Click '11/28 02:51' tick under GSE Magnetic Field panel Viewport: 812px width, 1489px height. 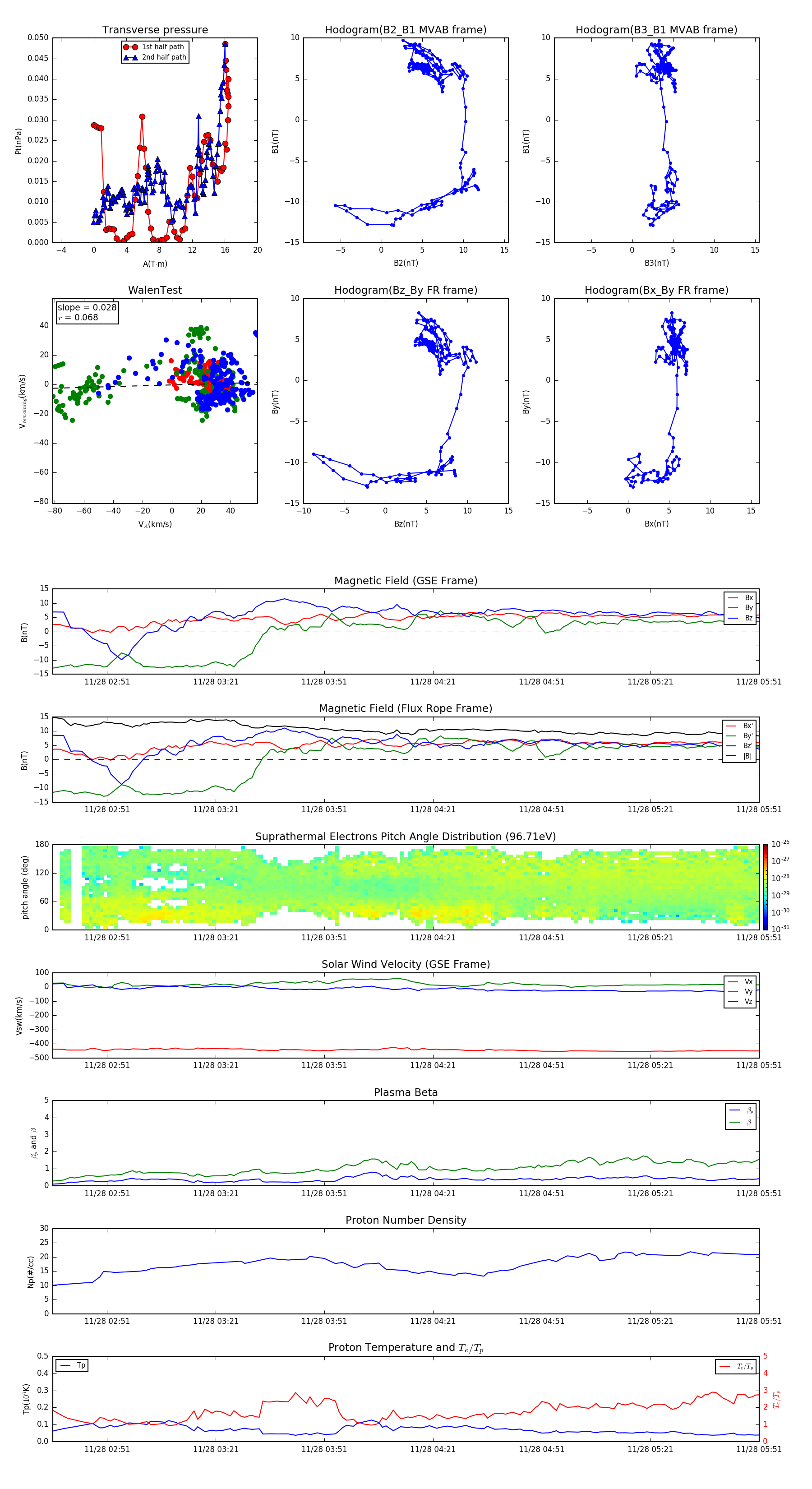coord(107,681)
